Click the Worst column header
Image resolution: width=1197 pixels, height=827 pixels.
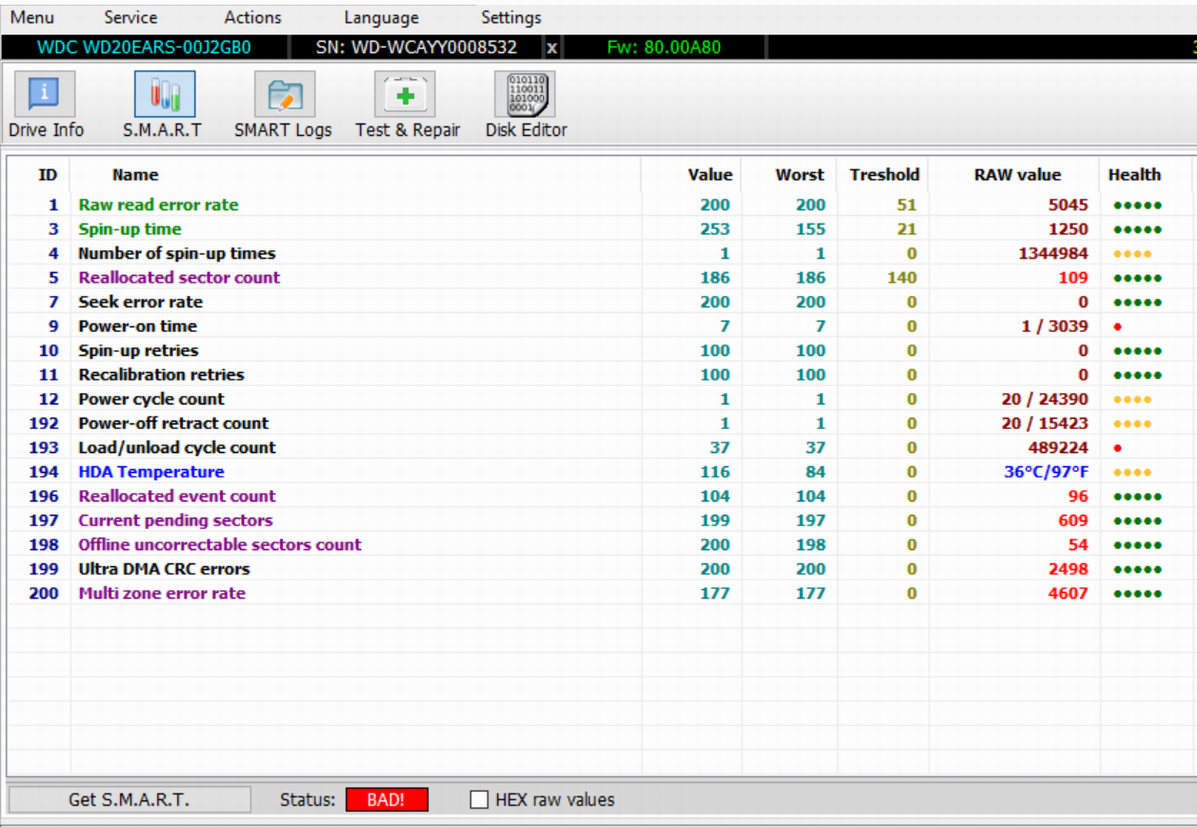pyautogui.click(x=799, y=175)
